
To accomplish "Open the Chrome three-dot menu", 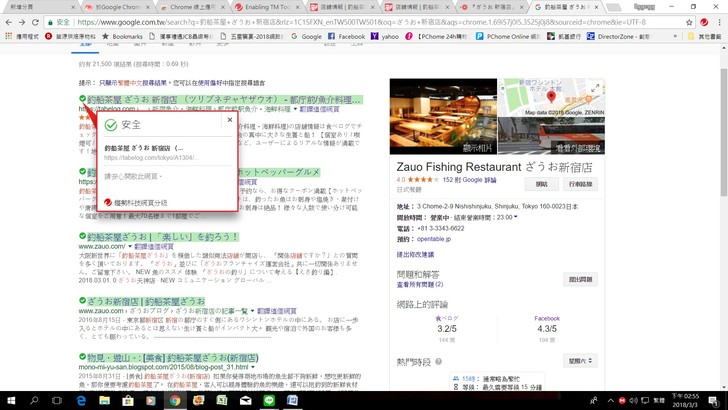I will [717, 20].
